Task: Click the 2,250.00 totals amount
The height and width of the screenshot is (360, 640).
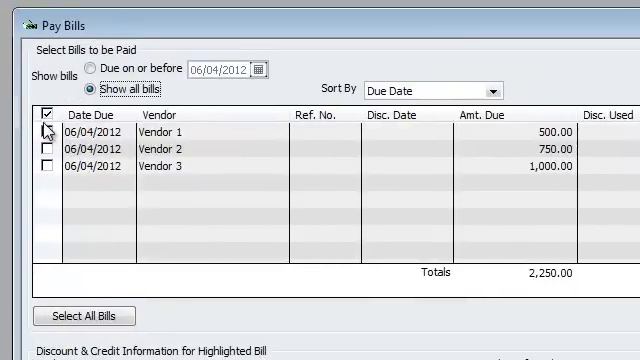Action: pyautogui.click(x=551, y=273)
